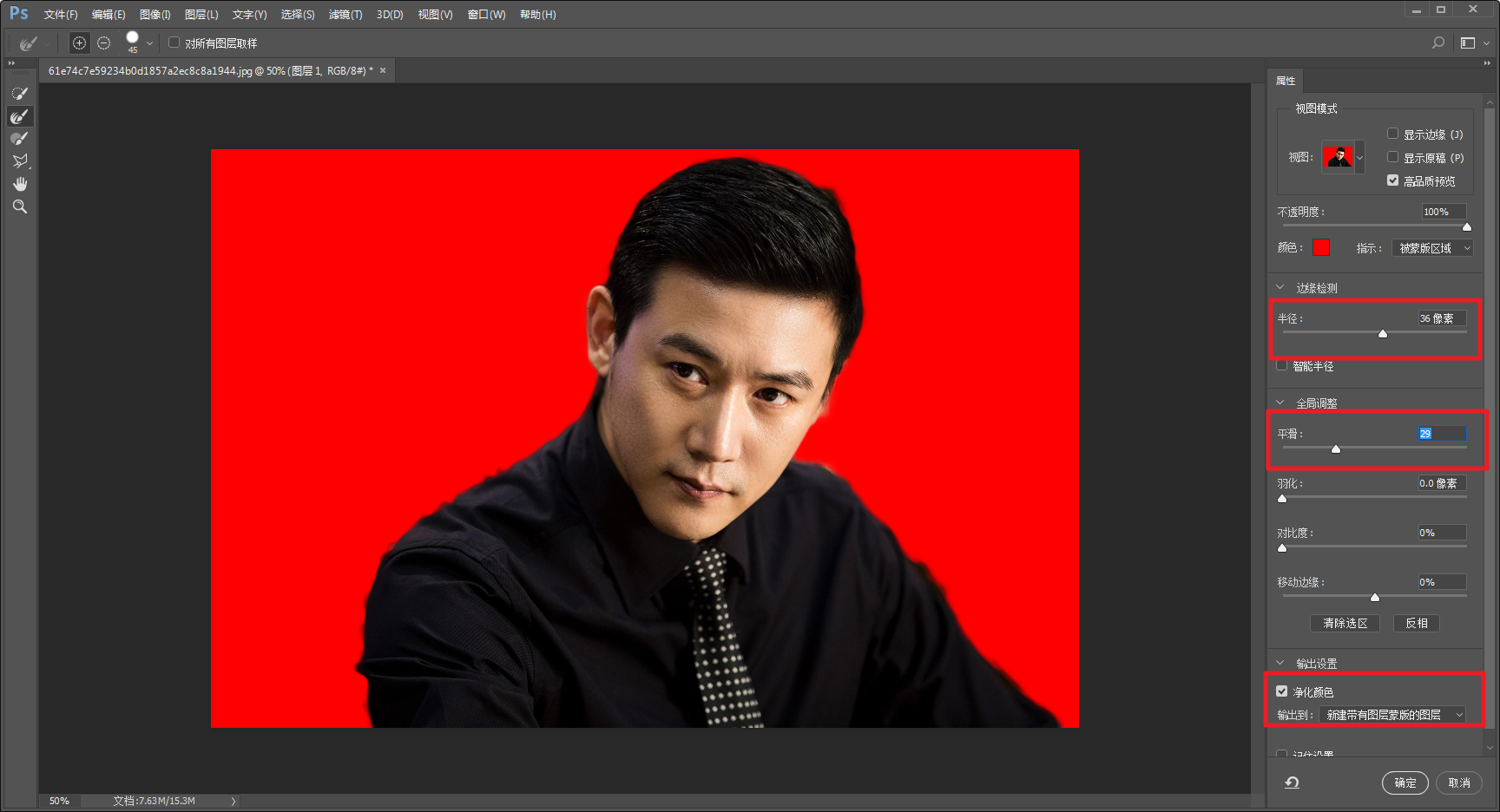Expand the left toolbar double-arrow

tap(11, 63)
